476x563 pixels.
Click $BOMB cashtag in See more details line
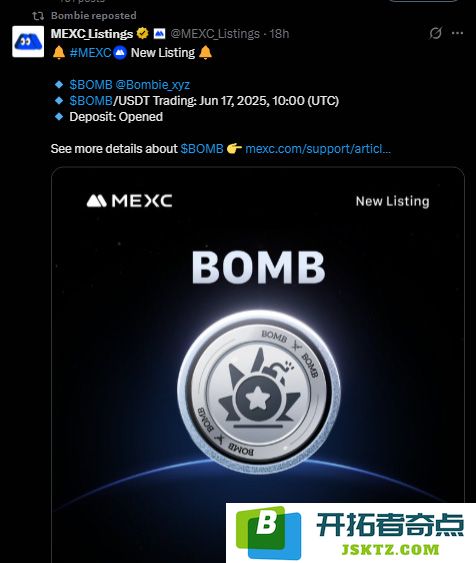pyautogui.click(x=202, y=149)
